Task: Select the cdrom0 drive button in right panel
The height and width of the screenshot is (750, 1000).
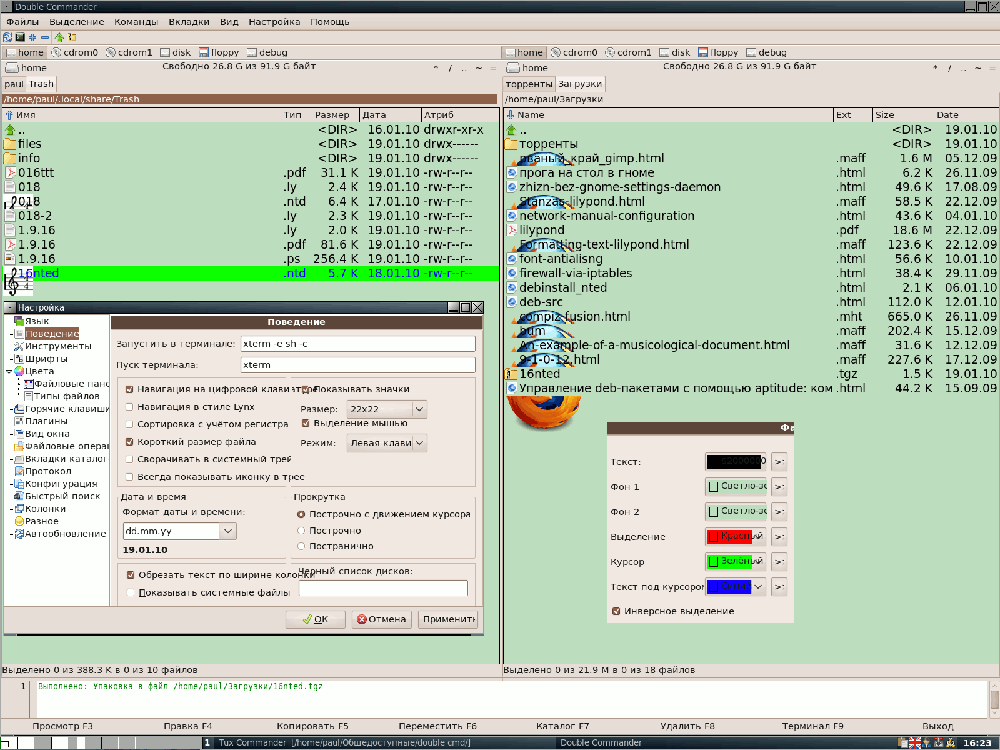Action: click(x=574, y=52)
